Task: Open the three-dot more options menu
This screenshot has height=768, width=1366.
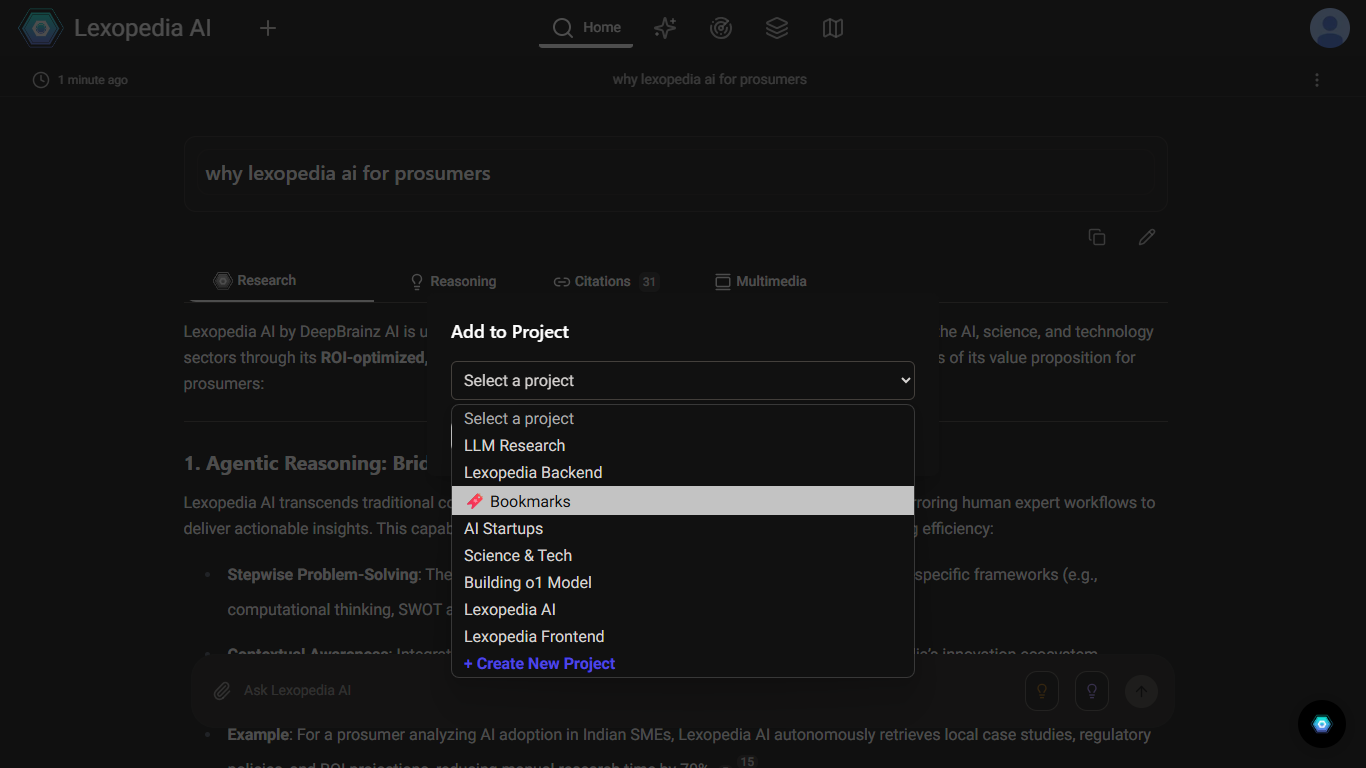Action: pos(1317,80)
